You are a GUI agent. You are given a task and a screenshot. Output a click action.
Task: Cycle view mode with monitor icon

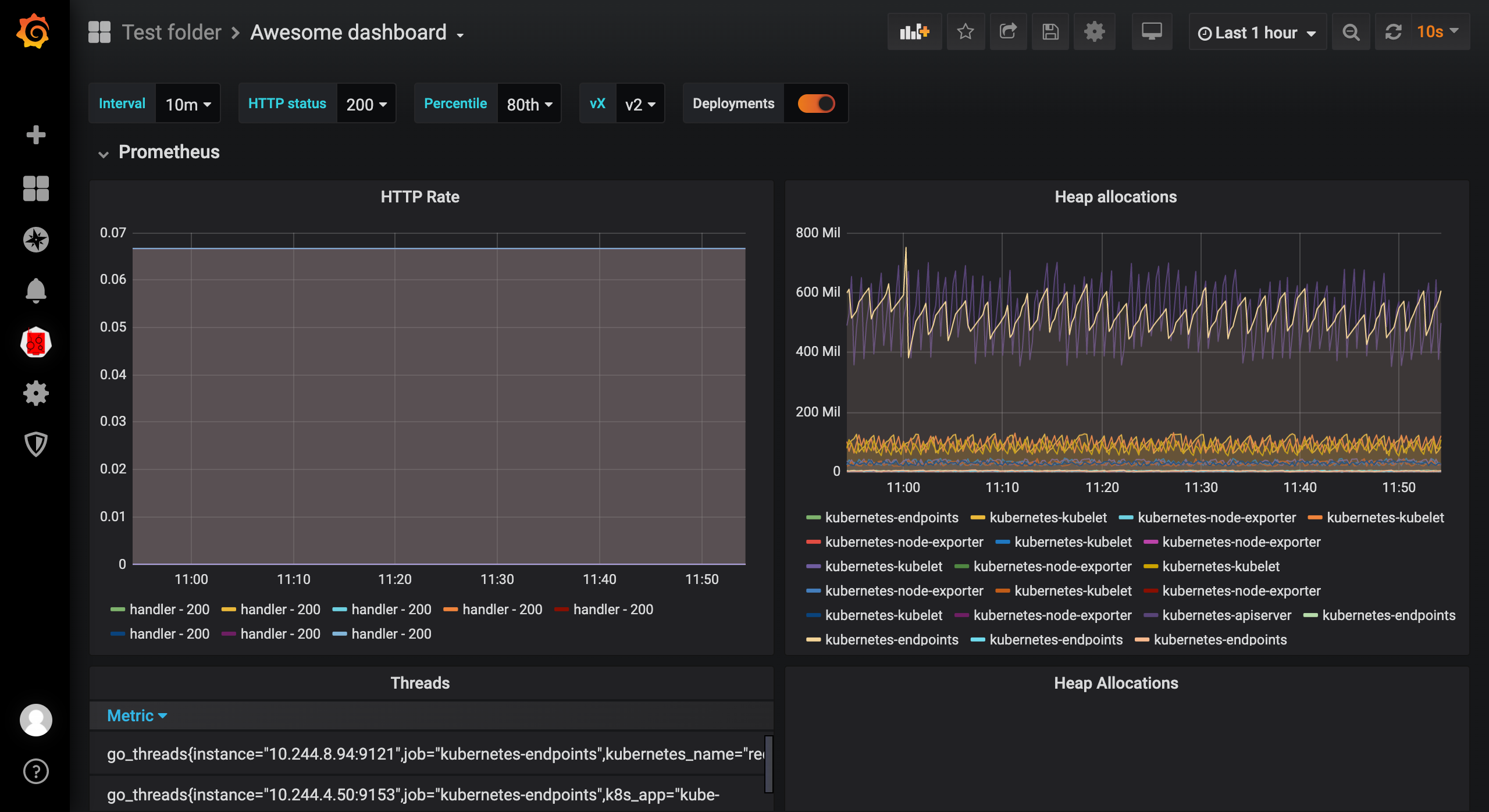coord(1152,31)
